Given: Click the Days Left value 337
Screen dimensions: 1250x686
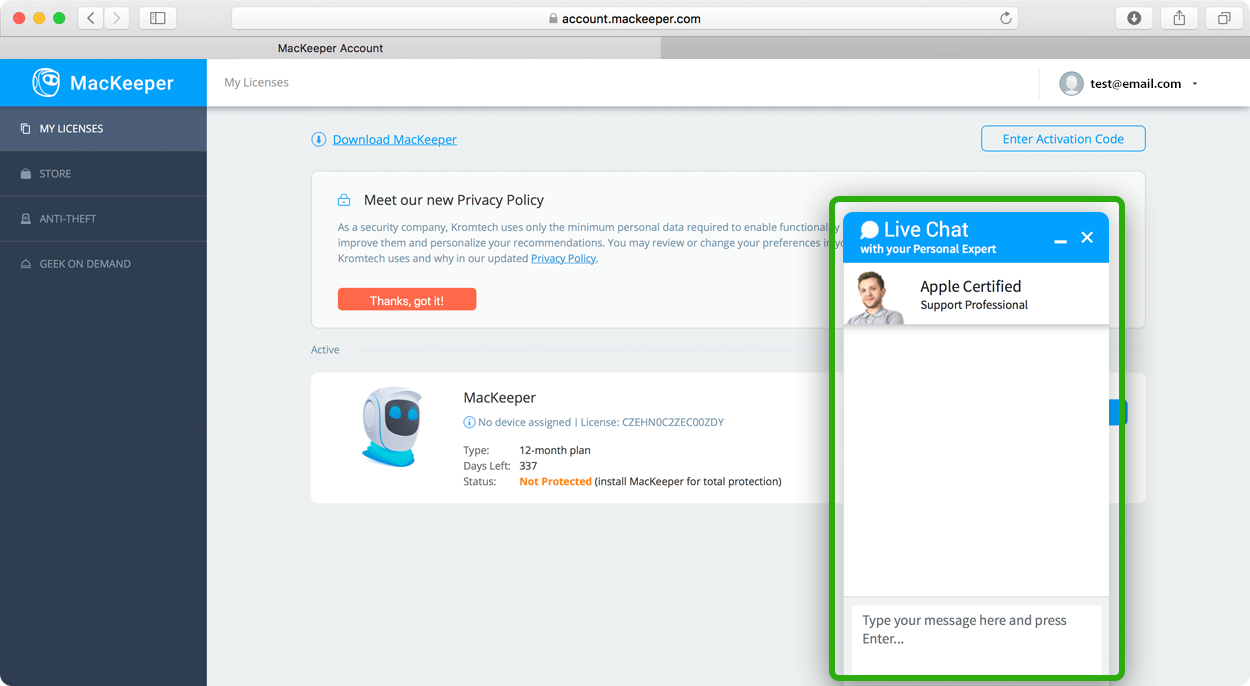Looking at the screenshot, I should click(528, 466).
